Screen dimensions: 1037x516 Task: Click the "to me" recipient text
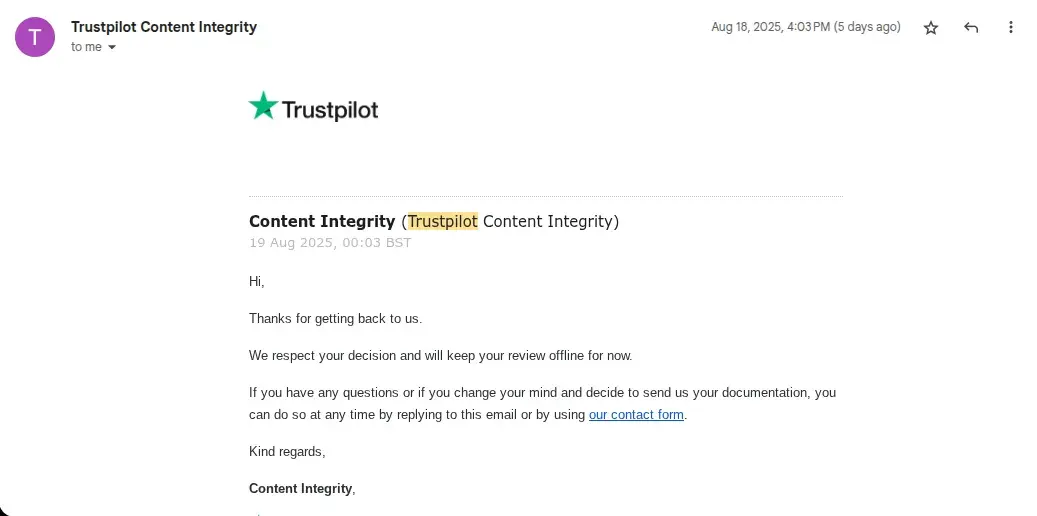[86, 47]
